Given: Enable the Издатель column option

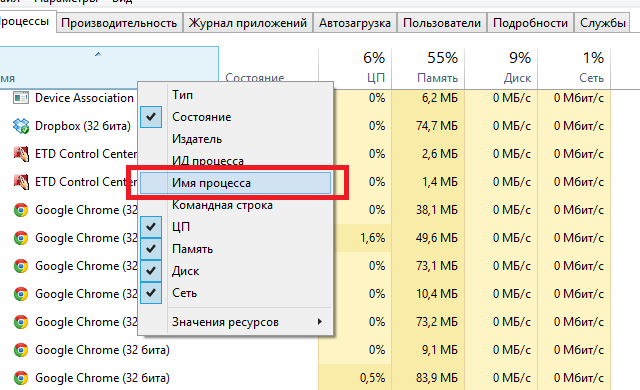Looking at the screenshot, I should (236, 139).
